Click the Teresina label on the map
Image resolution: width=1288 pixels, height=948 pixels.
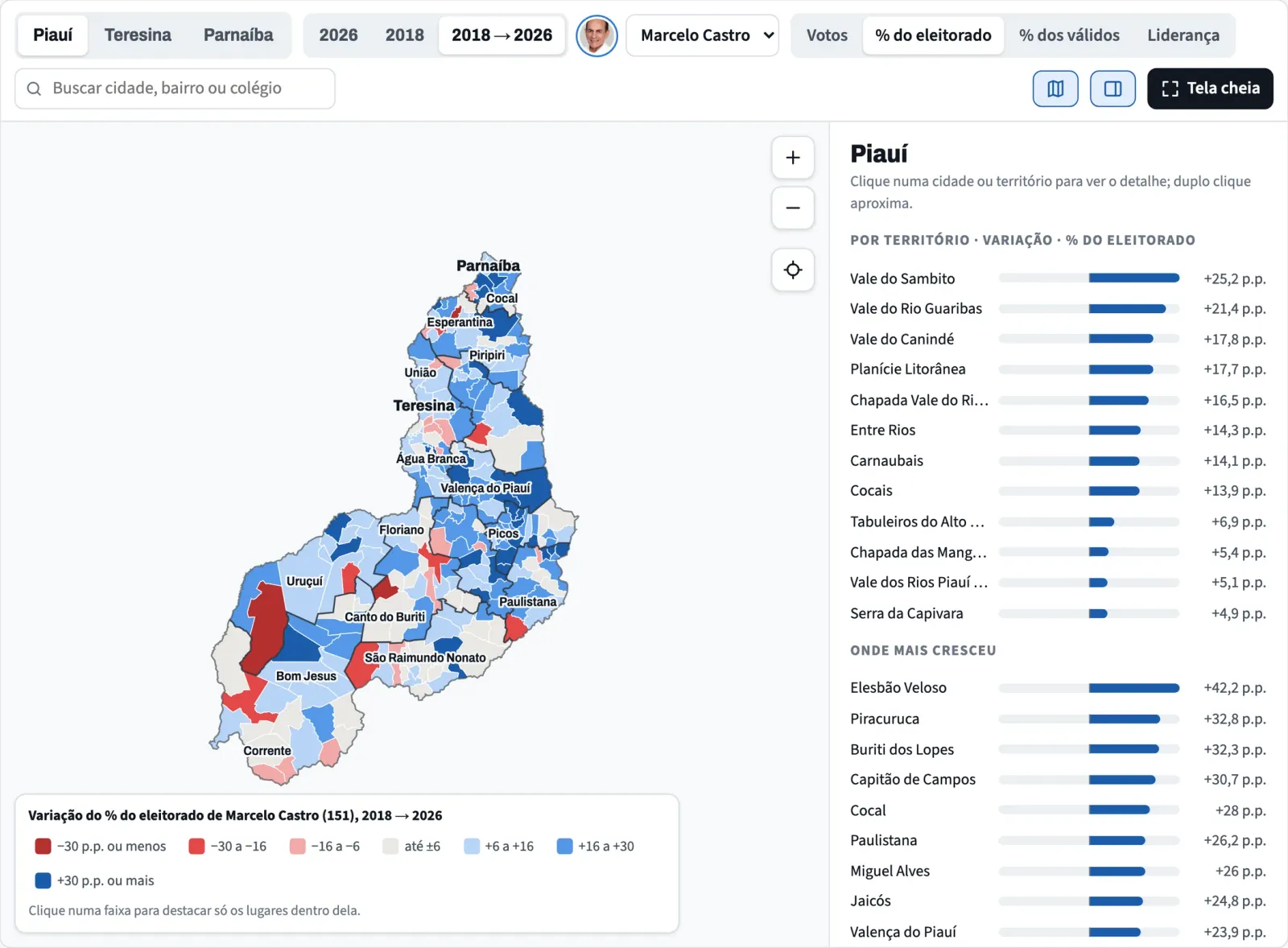tap(423, 406)
